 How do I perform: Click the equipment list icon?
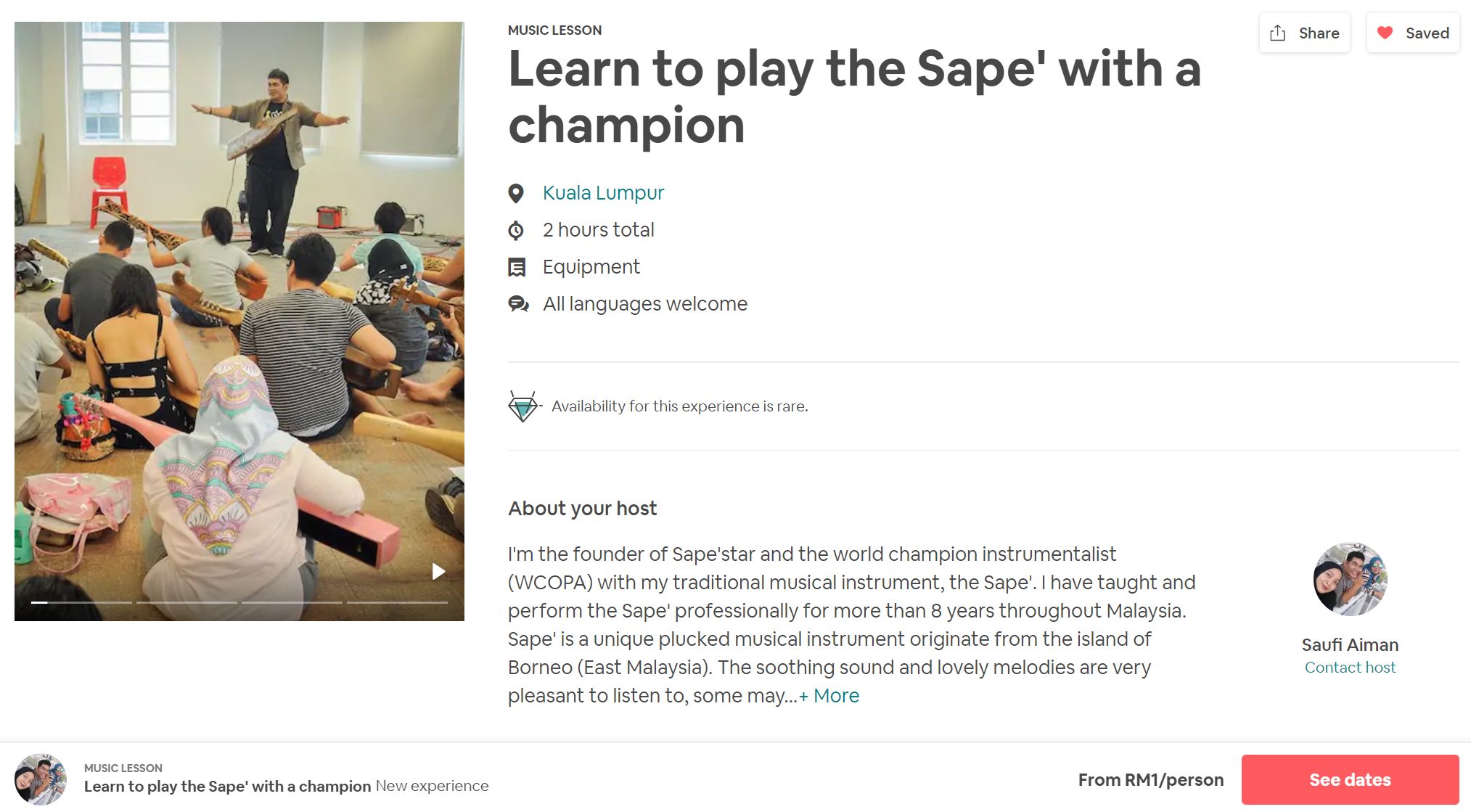pos(517,267)
